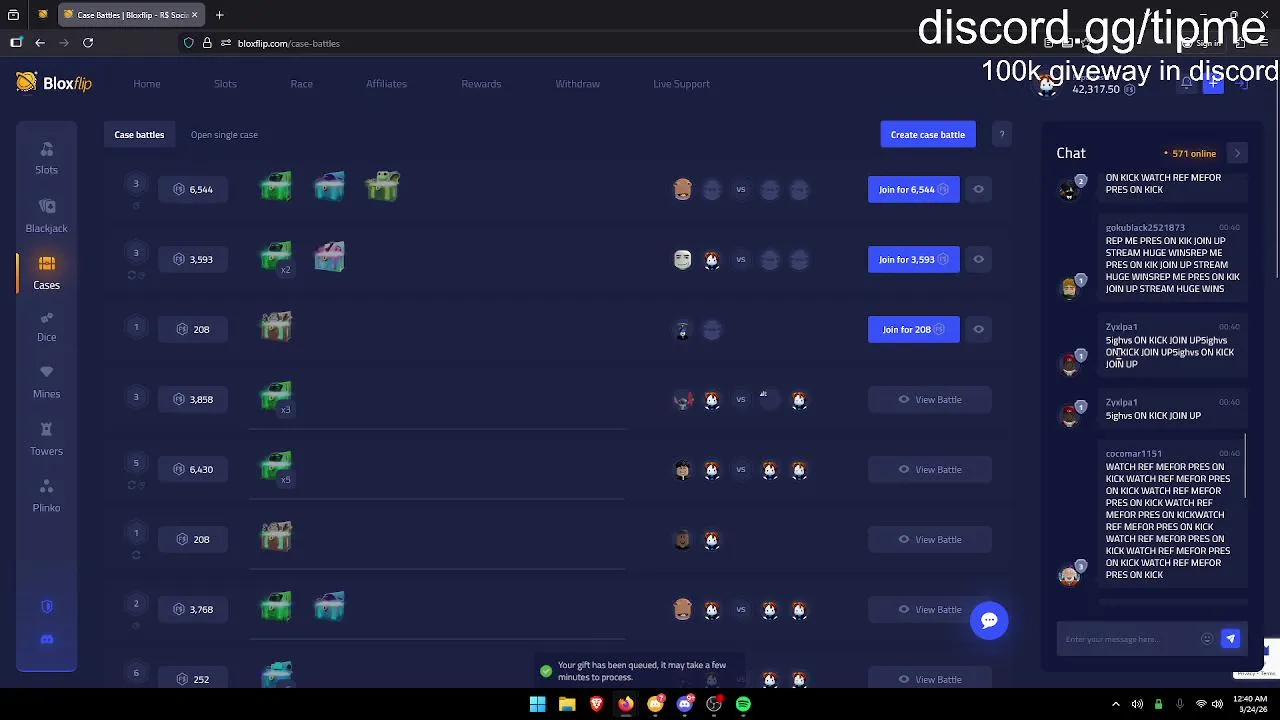Click the chat panel scrollbar
This screenshot has height=720, width=1280.
coord(1246,466)
